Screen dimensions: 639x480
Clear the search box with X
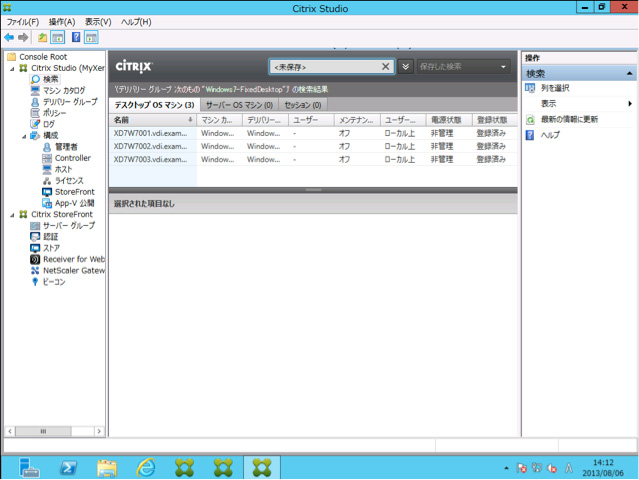click(x=386, y=66)
